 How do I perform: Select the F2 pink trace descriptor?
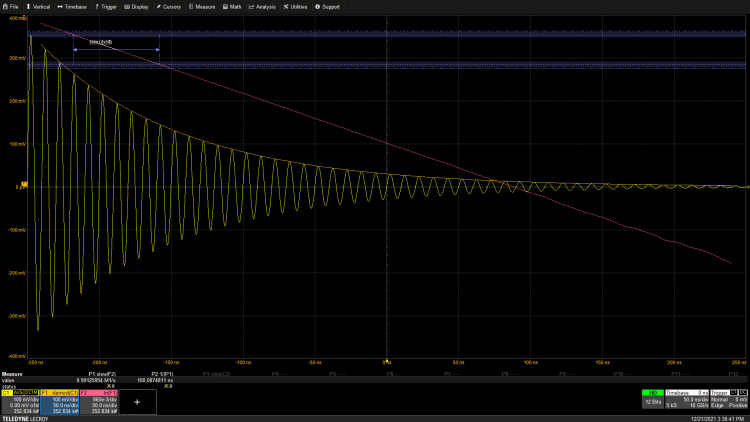[98, 400]
